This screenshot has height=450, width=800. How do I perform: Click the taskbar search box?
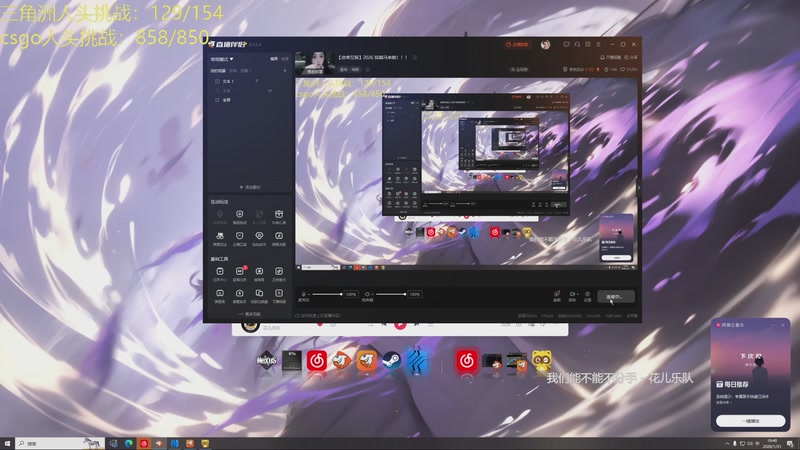point(60,443)
